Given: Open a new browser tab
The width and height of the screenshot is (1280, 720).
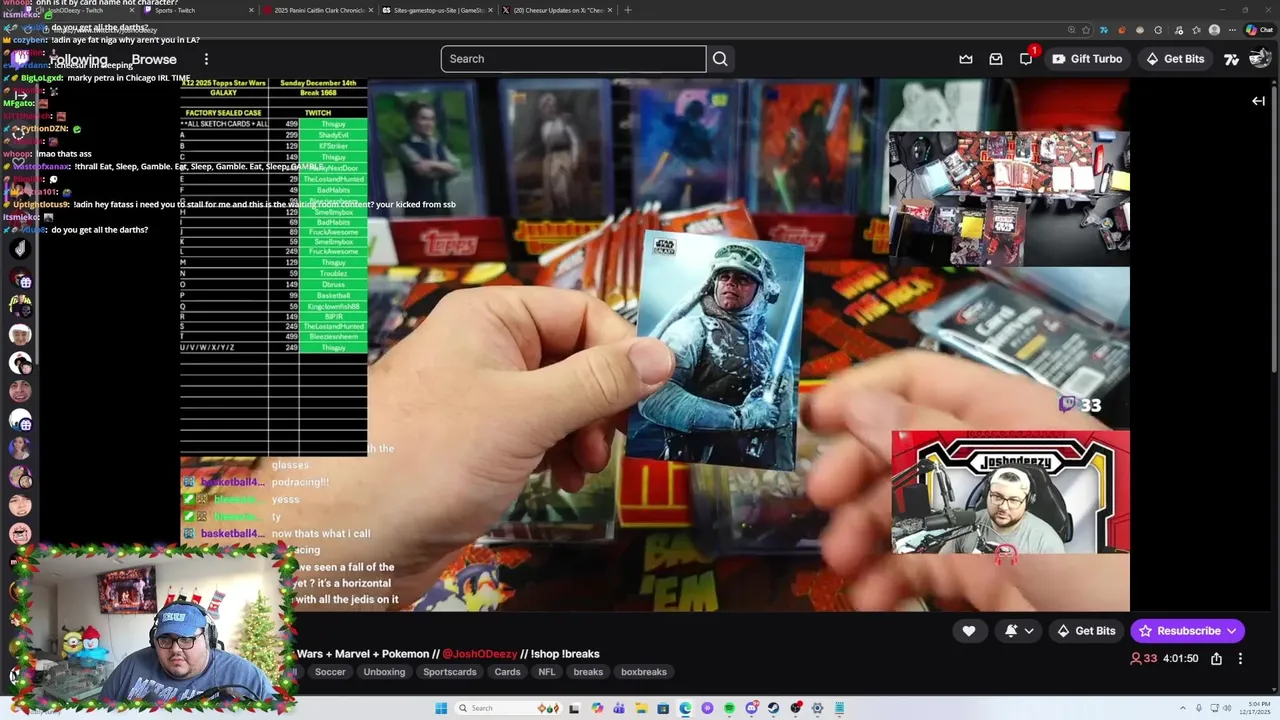Looking at the screenshot, I should click(x=628, y=10).
